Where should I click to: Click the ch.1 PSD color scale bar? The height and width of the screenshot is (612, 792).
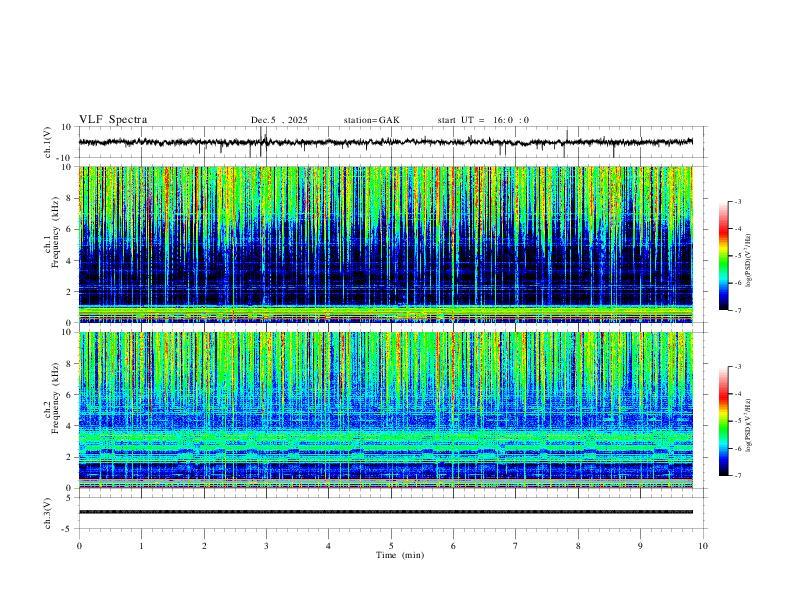point(724,256)
